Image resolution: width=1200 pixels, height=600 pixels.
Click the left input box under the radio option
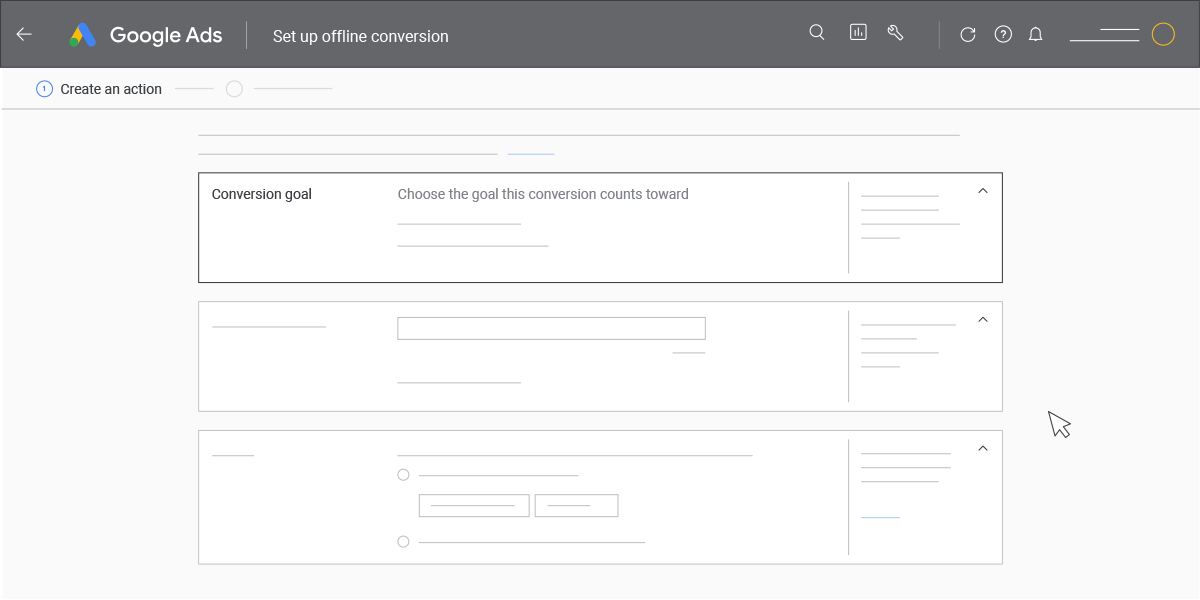(x=473, y=505)
